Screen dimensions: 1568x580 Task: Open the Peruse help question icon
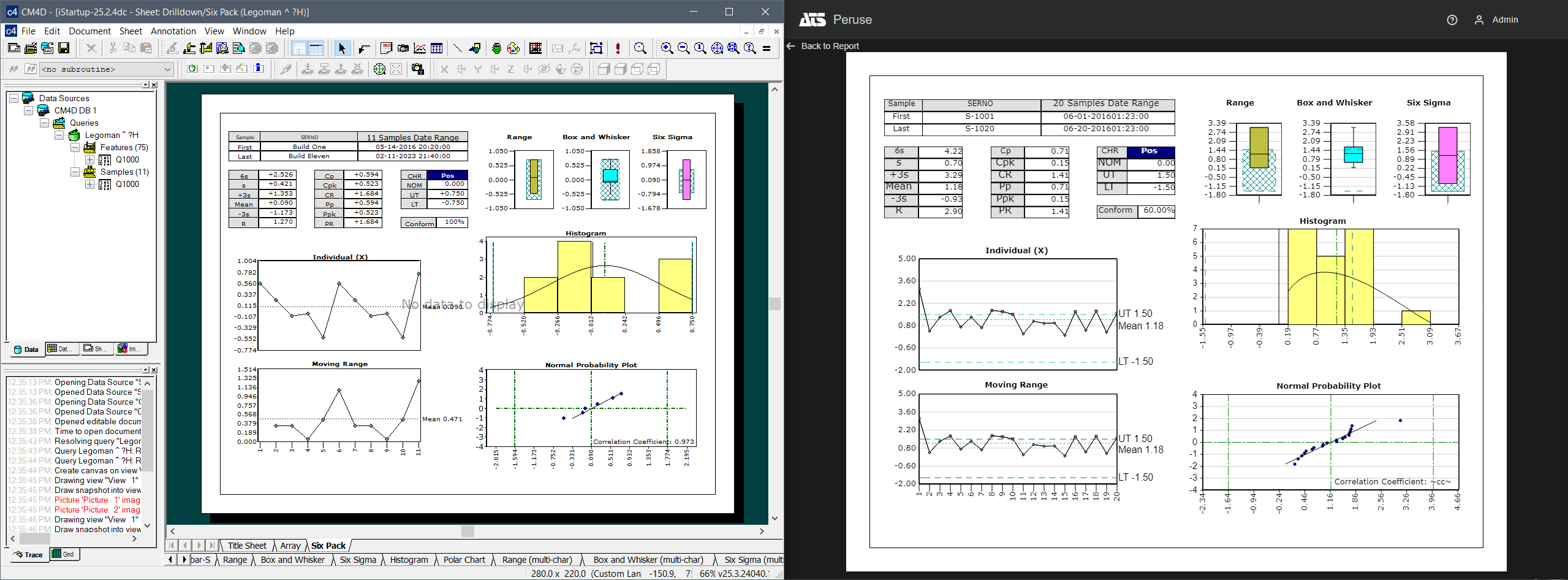[1452, 20]
